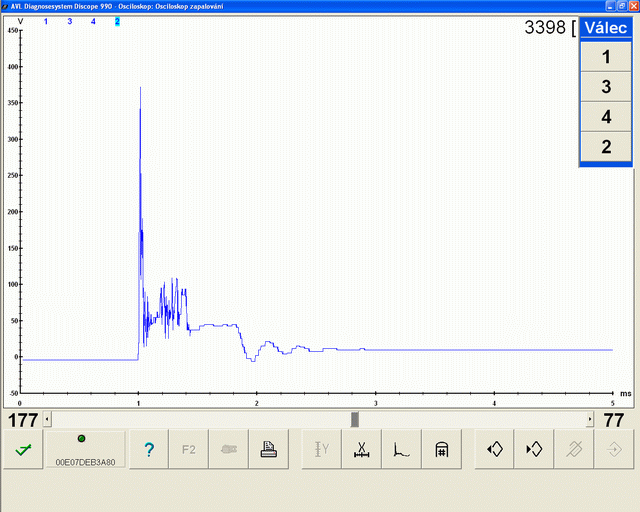Click the horizontal scrollbar thumb
The width and height of the screenshot is (640, 512).
coord(355,419)
